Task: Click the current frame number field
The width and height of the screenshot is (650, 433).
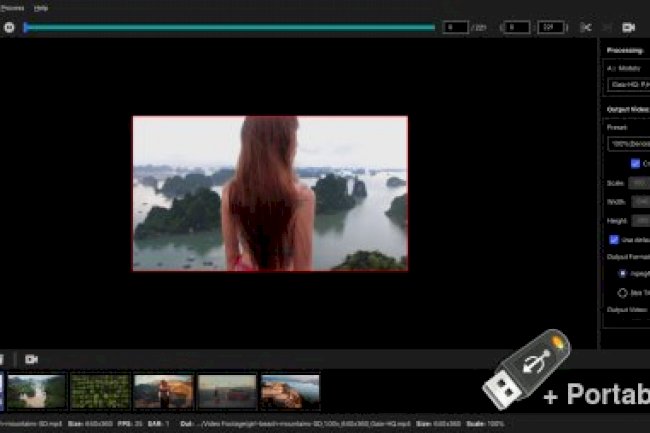Action: click(x=455, y=27)
